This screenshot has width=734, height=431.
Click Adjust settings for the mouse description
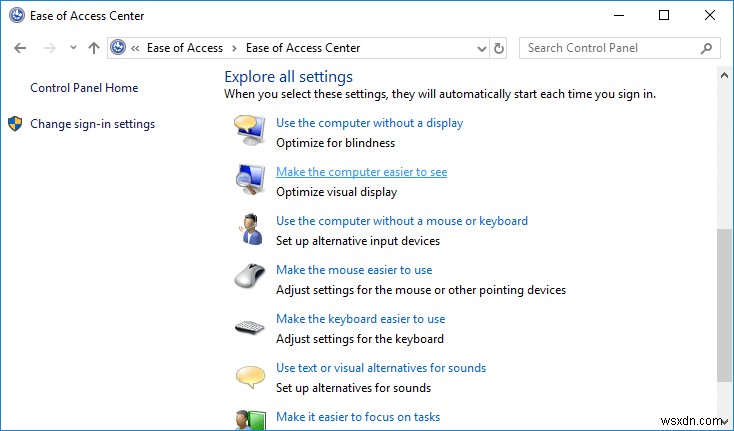tap(421, 290)
